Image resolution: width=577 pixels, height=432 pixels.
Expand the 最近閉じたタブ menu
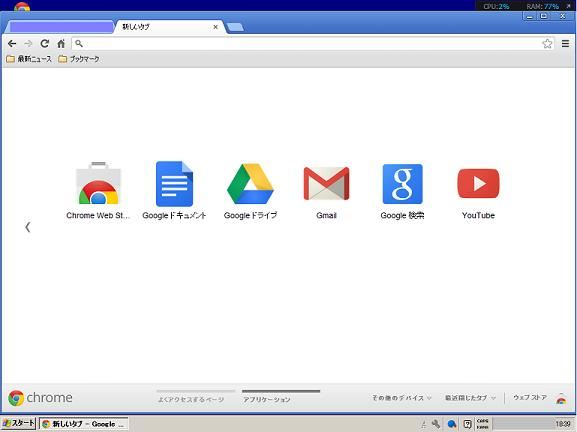pyautogui.click(x=470, y=398)
